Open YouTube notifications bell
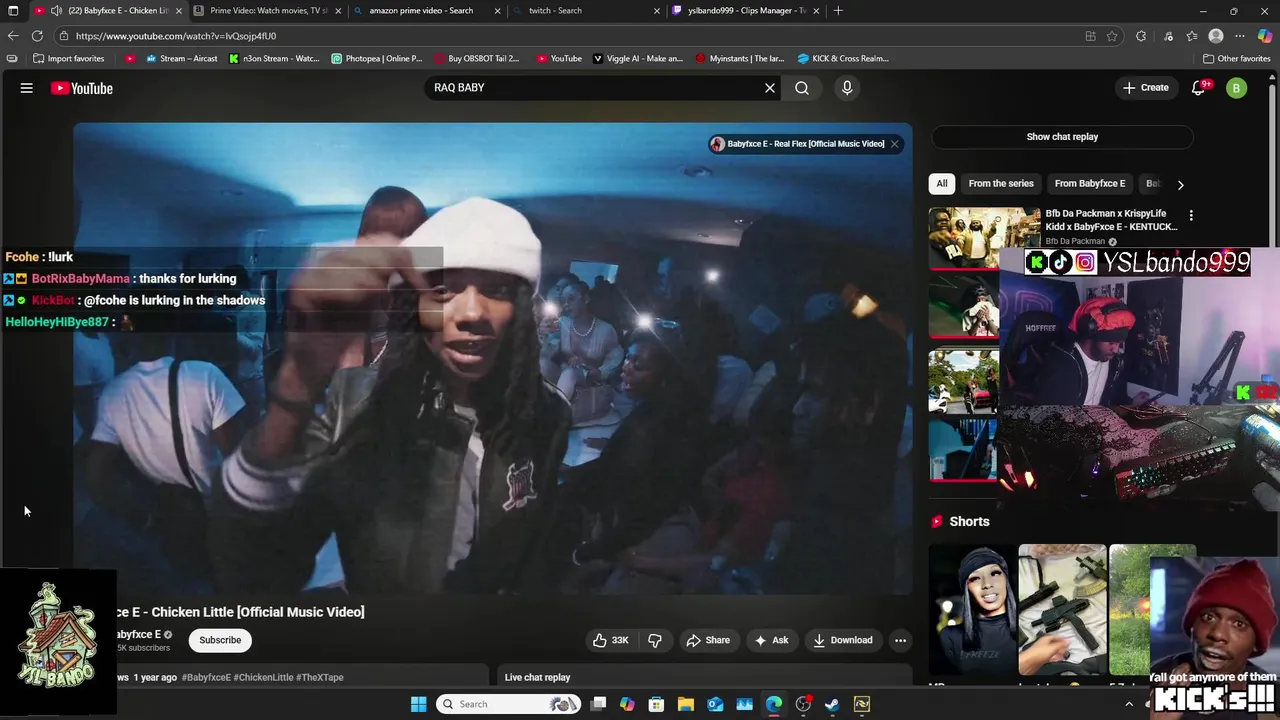Screen dimensions: 1280x720 [1198, 88]
